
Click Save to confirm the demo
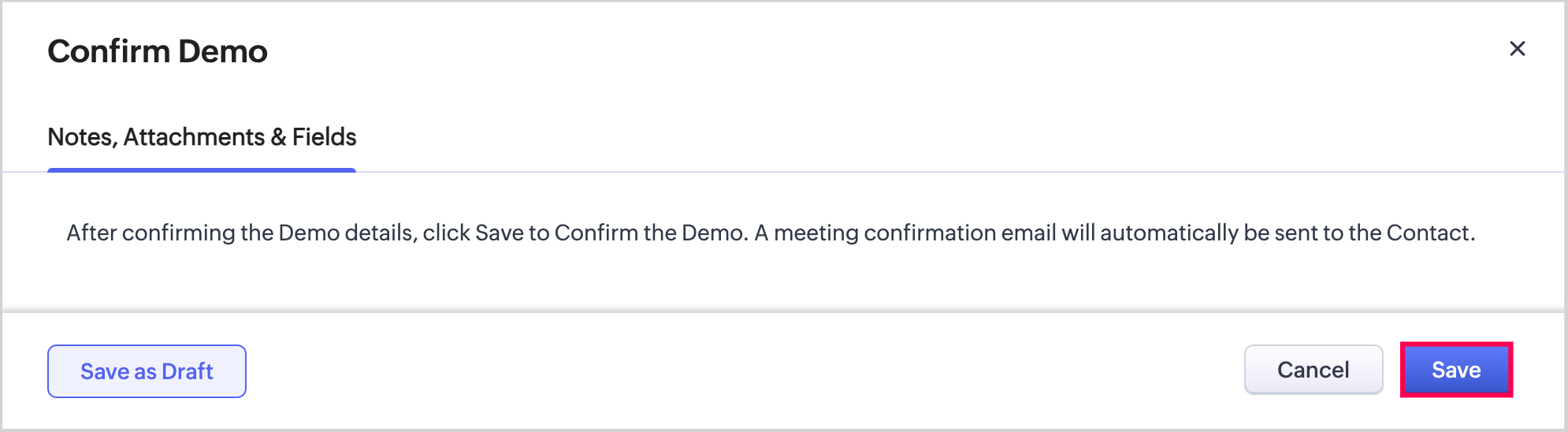click(x=1456, y=370)
